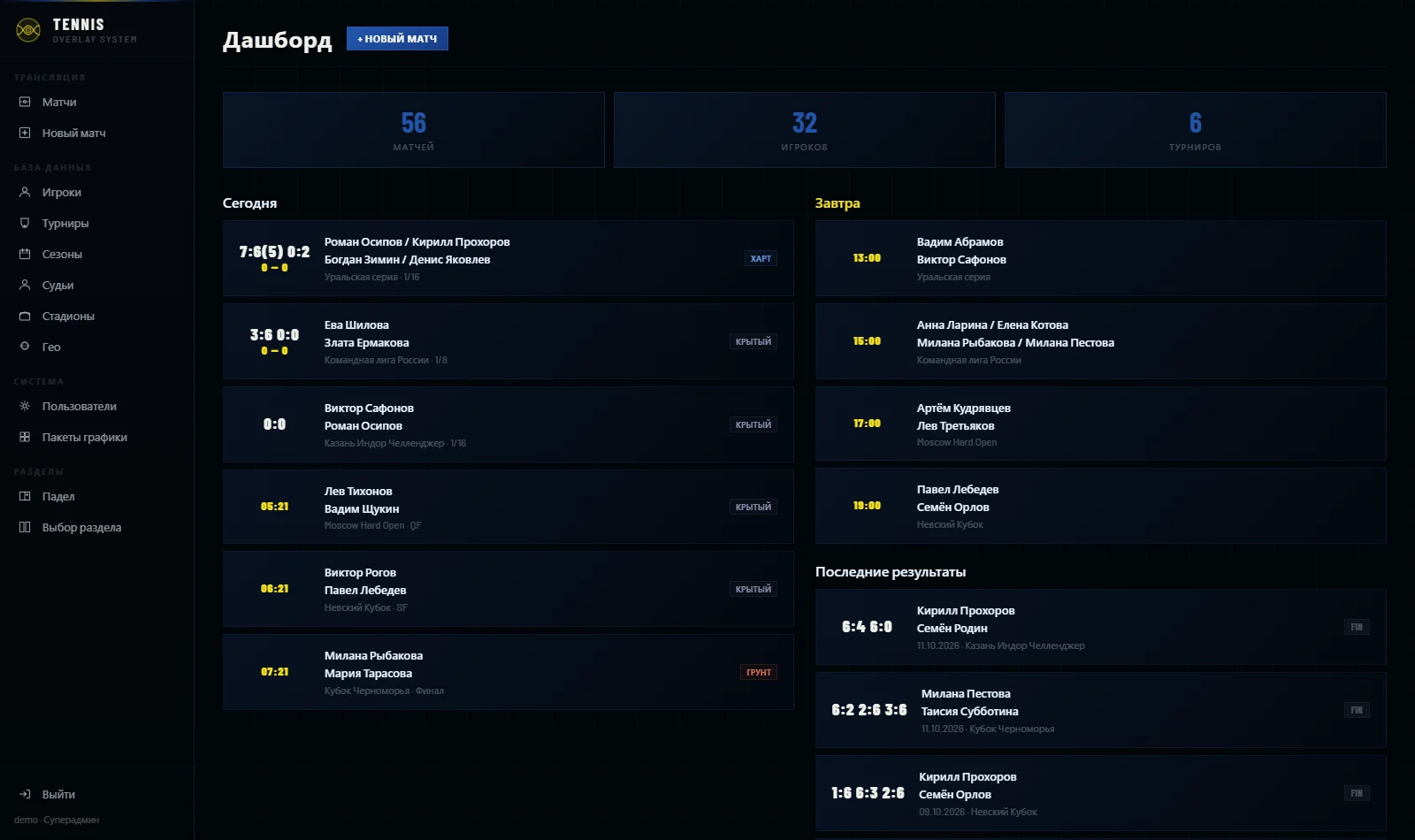Click the ХАРТ surface badge
Viewport: 1415px width, 840px height.
pyautogui.click(x=761, y=259)
